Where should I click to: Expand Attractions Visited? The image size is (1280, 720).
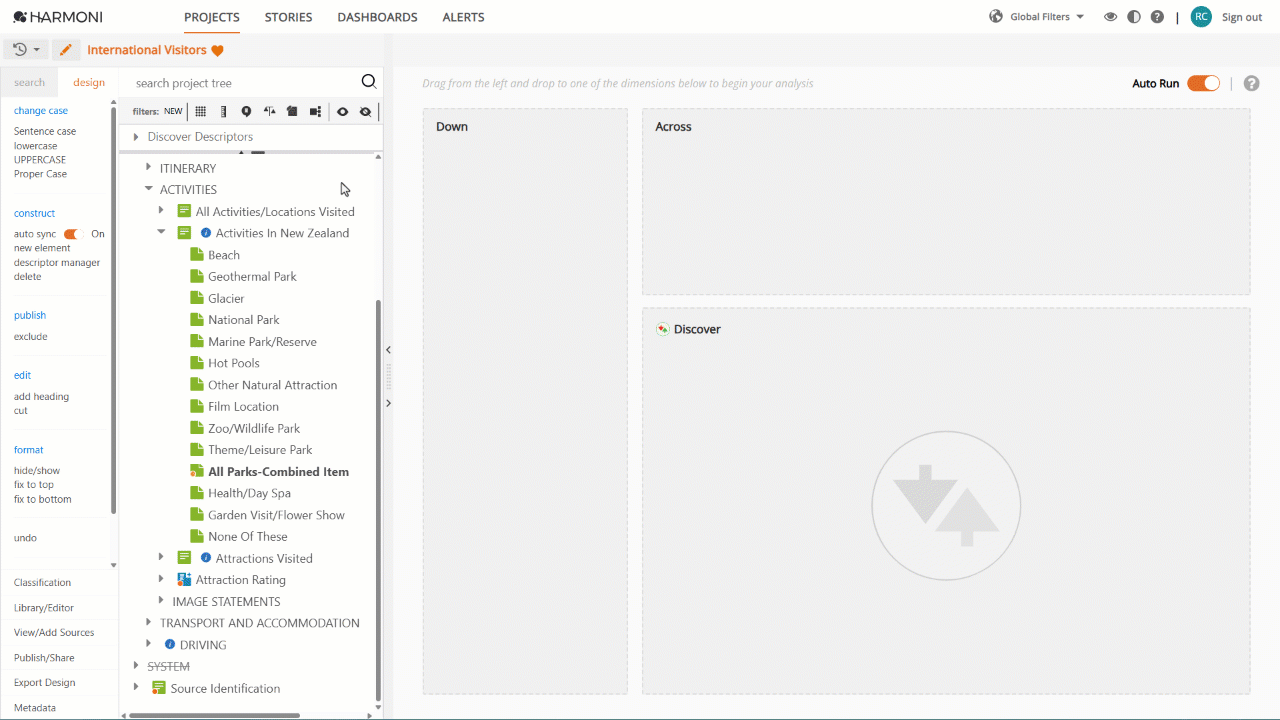161,557
